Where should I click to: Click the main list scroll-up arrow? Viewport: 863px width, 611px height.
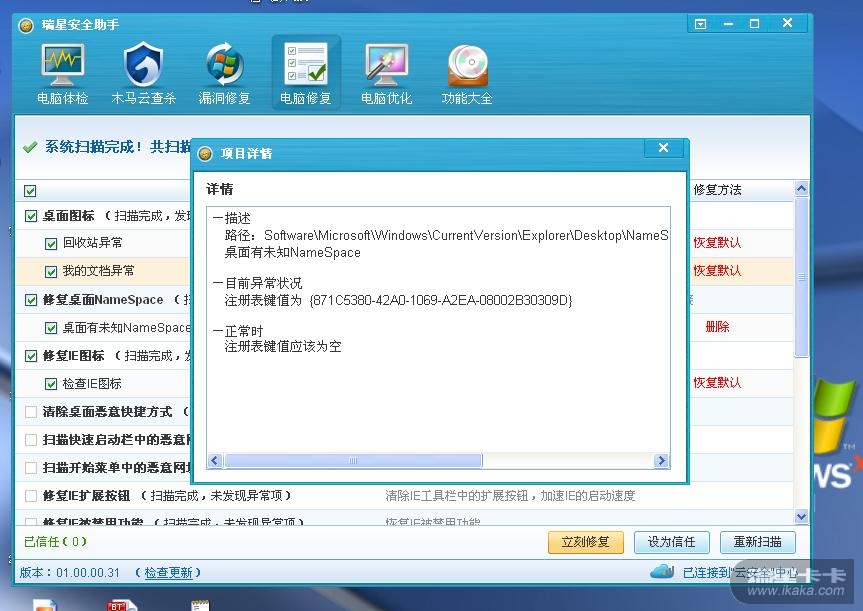coord(801,189)
